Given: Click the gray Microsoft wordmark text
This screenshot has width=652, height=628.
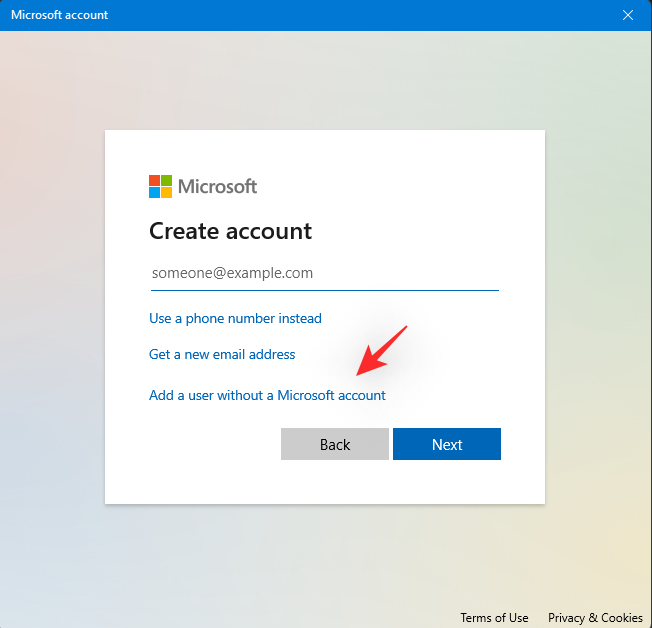Looking at the screenshot, I should pyautogui.click(x=217, y=186).
